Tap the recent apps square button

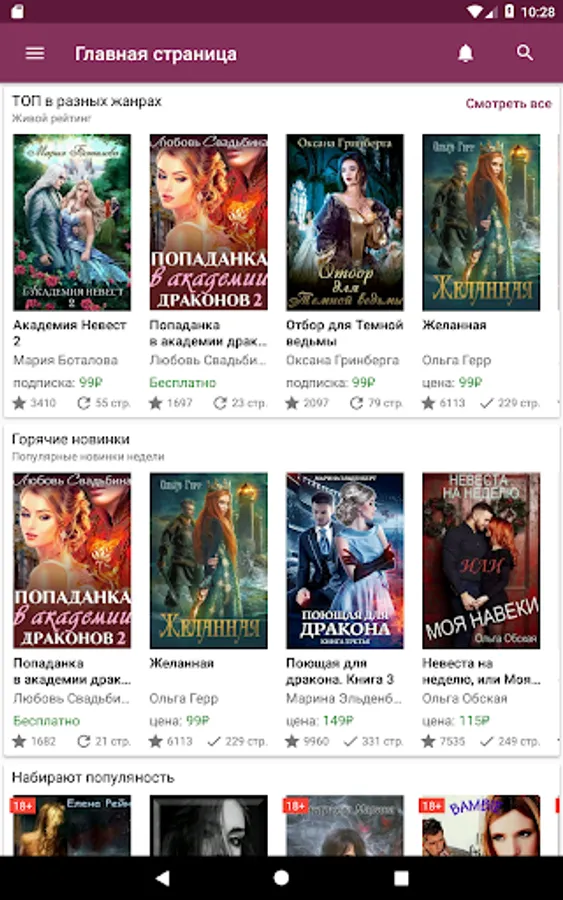401,878
